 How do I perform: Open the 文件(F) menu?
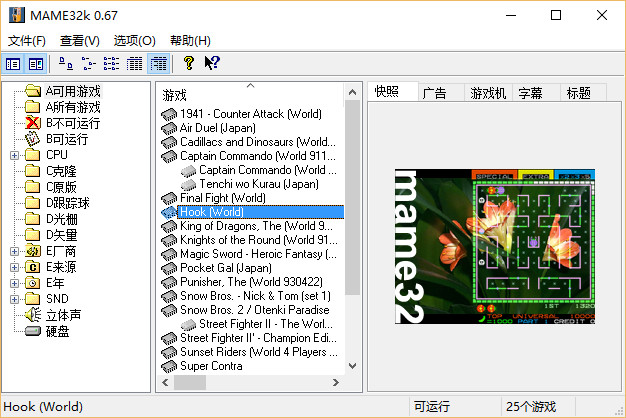(x=27, y=40)
